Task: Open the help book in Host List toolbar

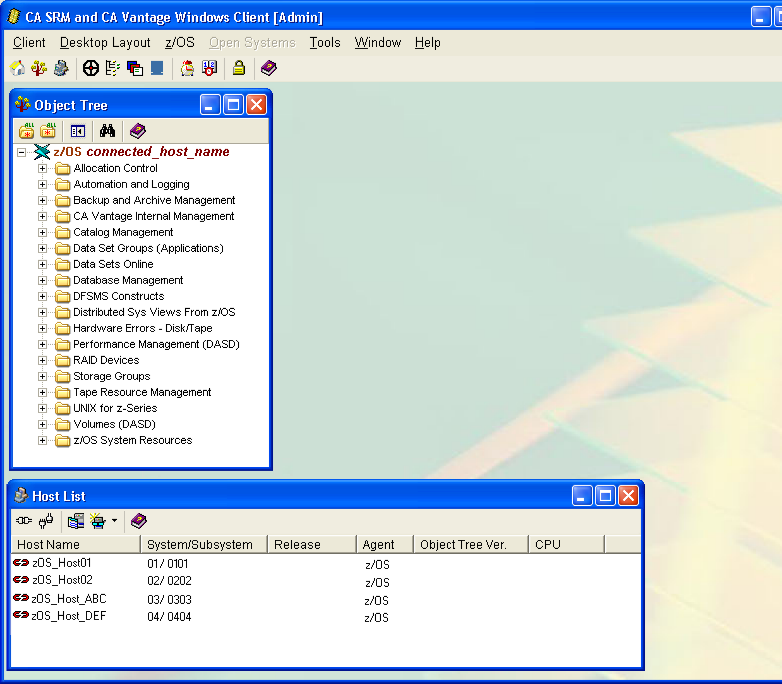Action: [139, 521]
